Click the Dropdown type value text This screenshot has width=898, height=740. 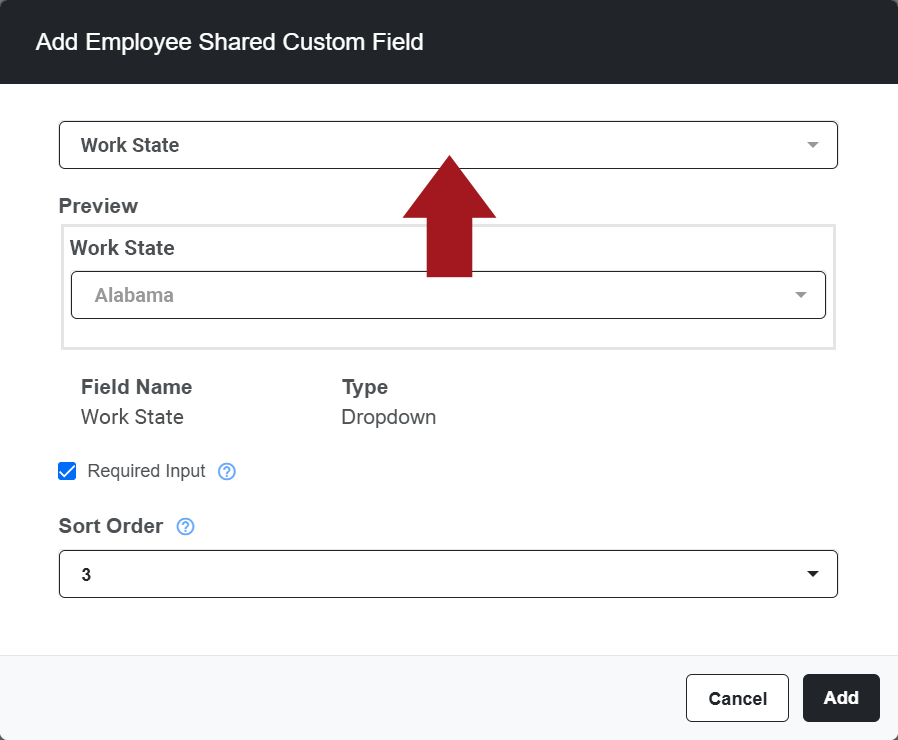coord(388,417)
